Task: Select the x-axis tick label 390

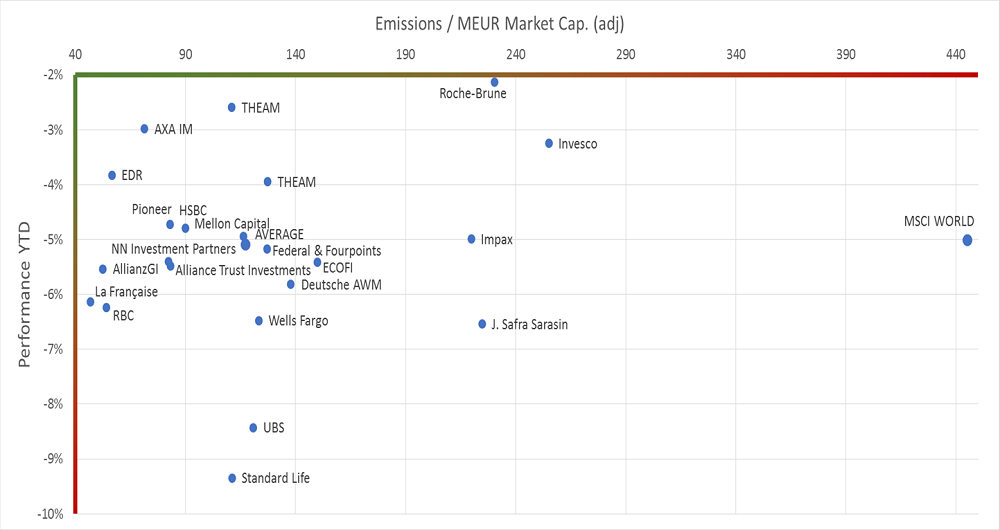Action: pos(846,54)
